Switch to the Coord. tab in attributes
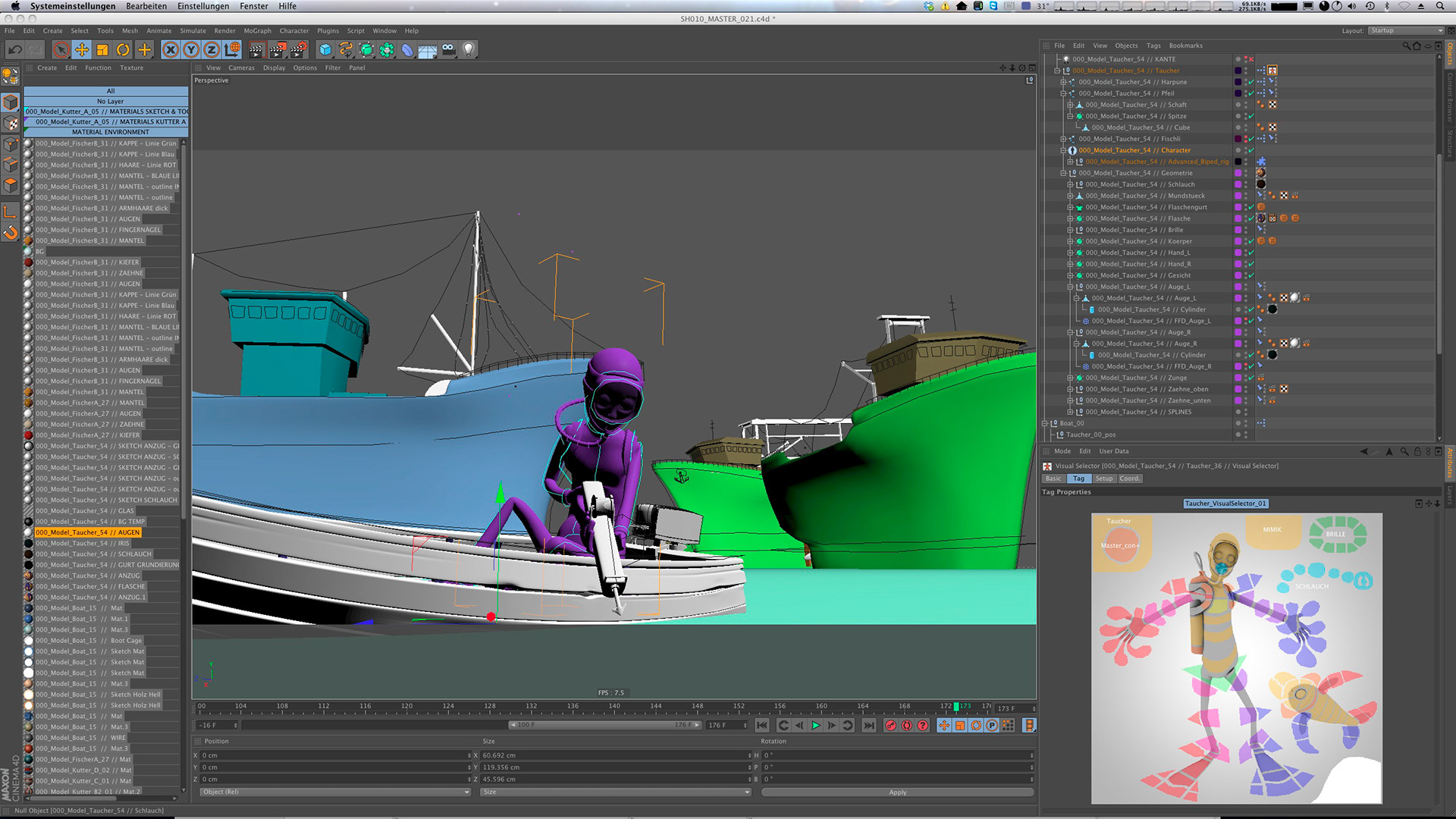The width and height of the screenshot is (1456, 819). tap(1129, 479)
